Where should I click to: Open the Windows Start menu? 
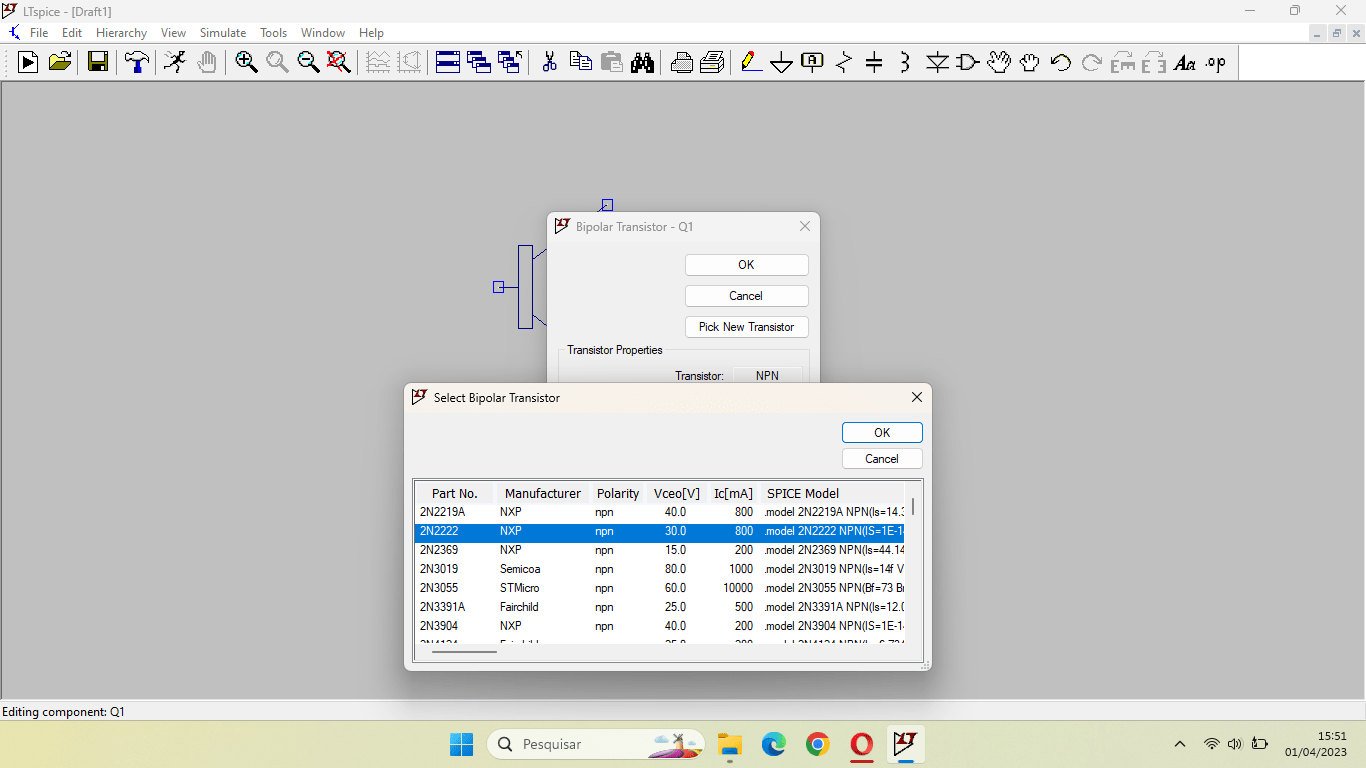point(461,744)
